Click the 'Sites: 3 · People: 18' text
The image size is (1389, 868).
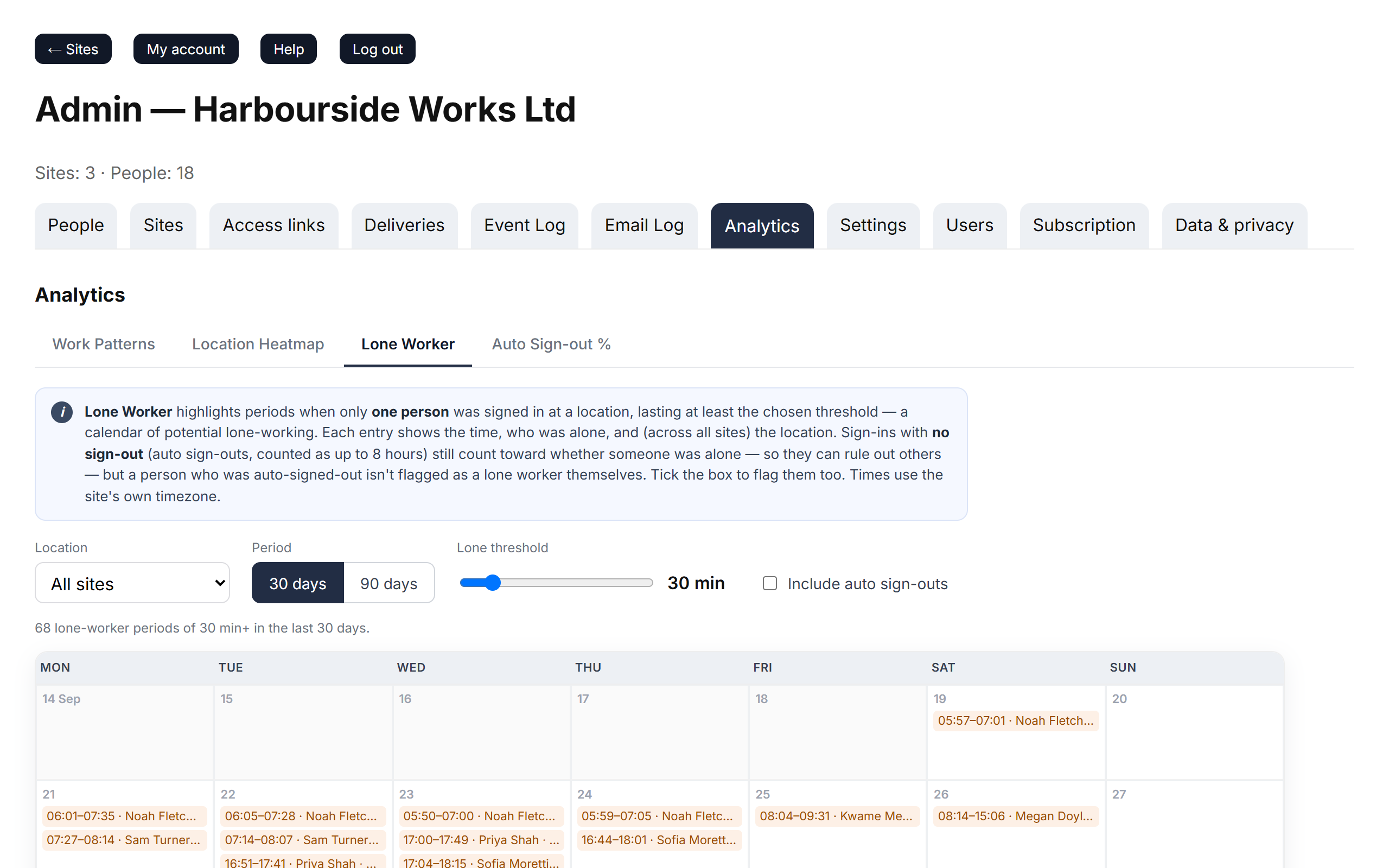pos(114,173)
